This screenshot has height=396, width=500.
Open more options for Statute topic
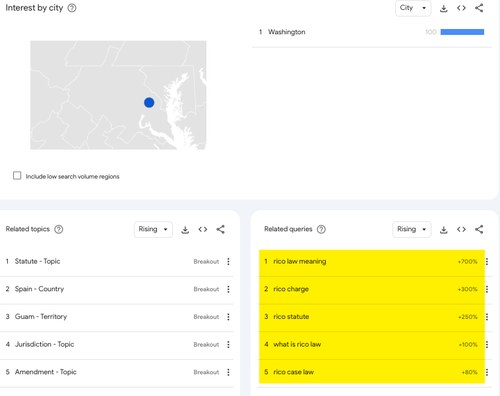click(x=228, y=261)
